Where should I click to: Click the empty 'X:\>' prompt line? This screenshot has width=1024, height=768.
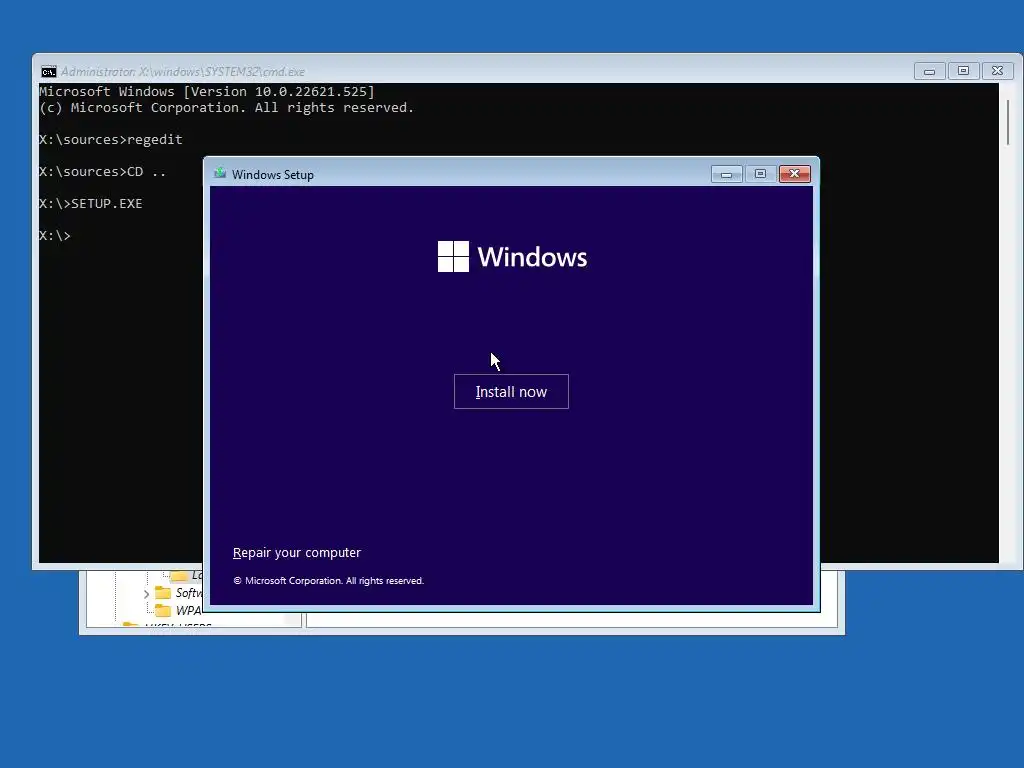point(55,235)
